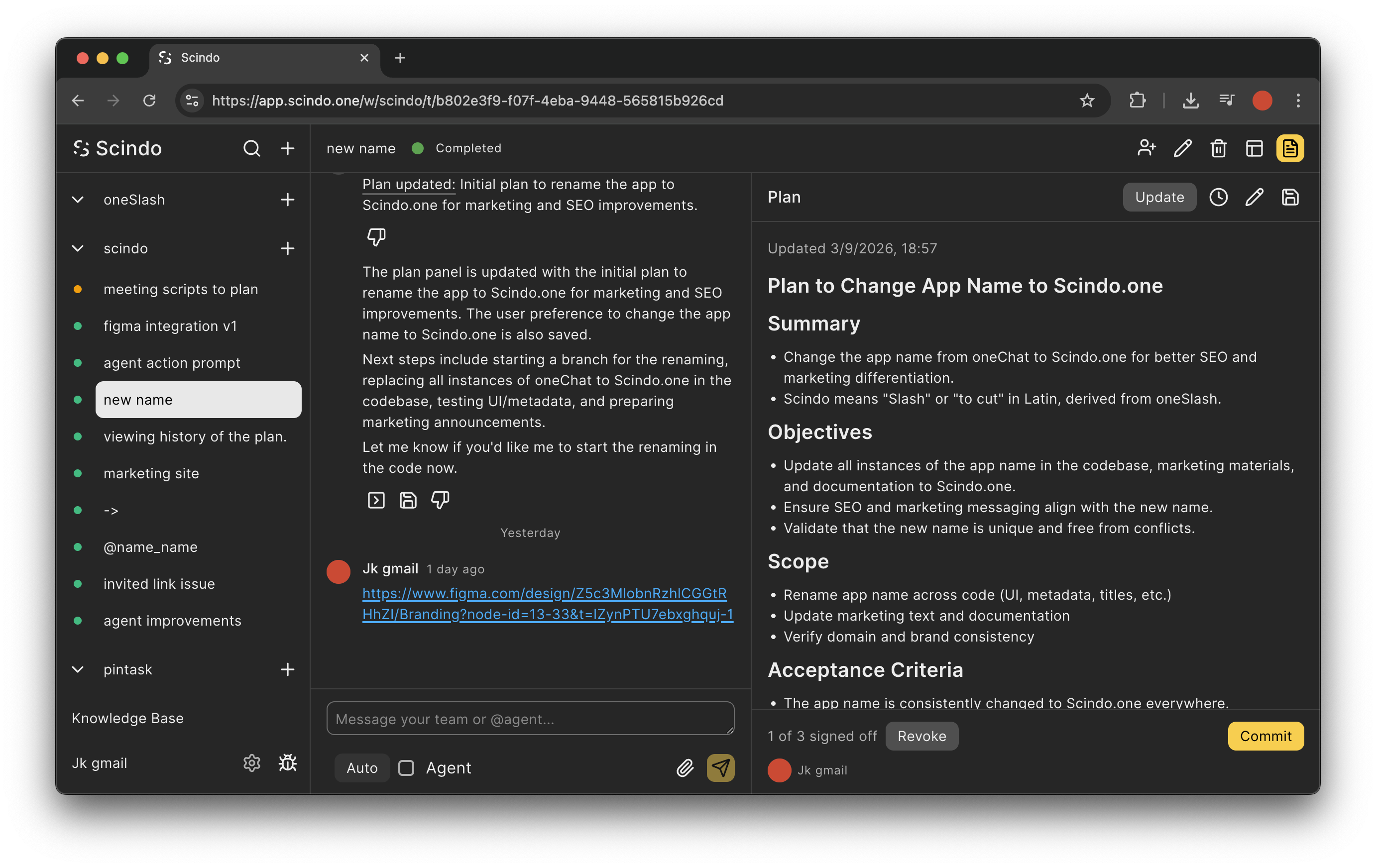Click the thumbs down on last response
The height and width of the screenshot is (868, 1376).
coord(440,500)
